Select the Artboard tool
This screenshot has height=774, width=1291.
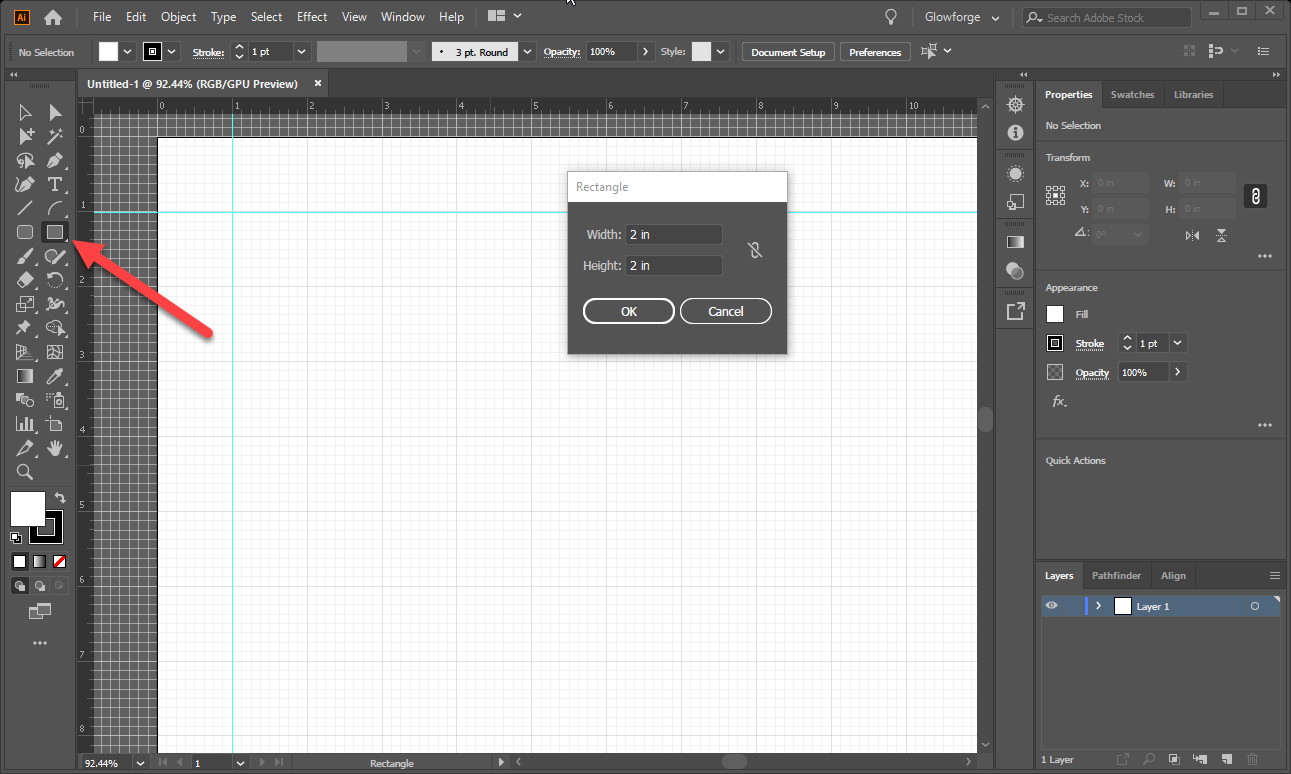tap(55, 424)
